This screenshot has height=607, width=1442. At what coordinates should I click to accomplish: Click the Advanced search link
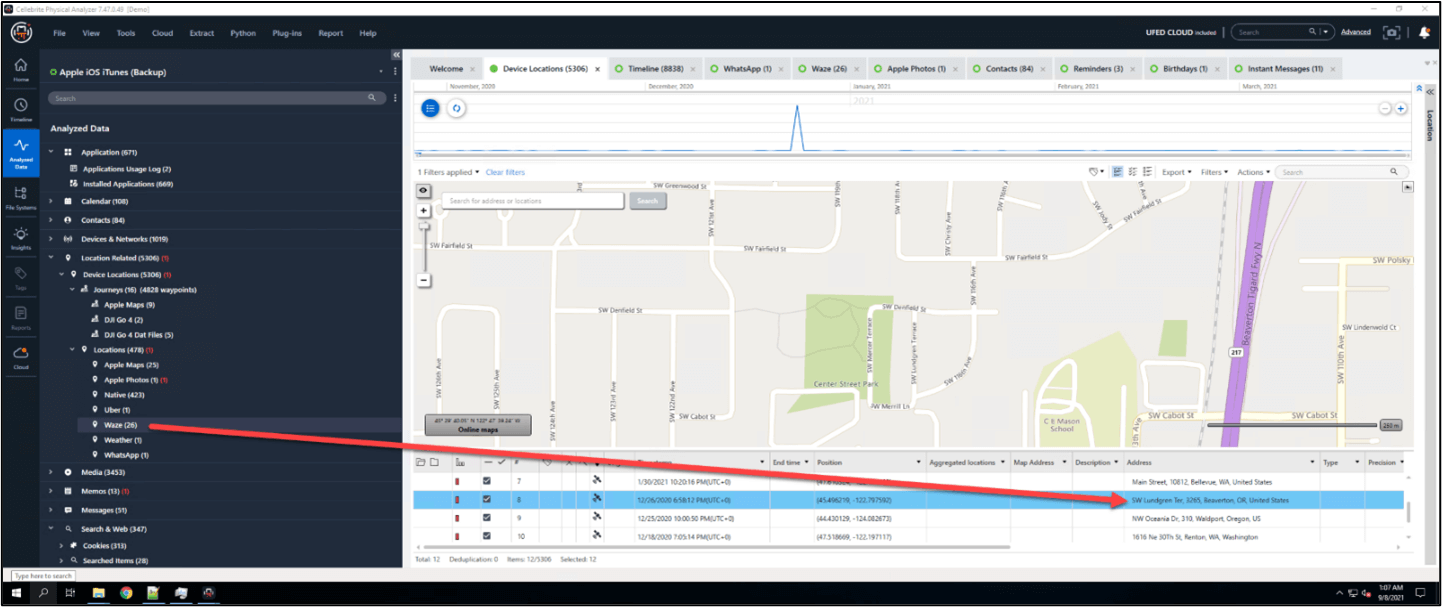(x=1356, y=32)
